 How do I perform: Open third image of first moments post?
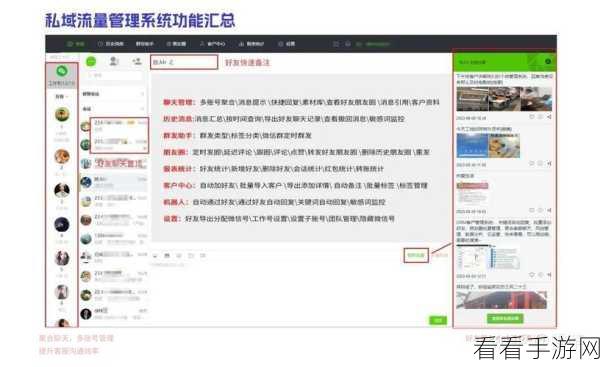click(536, 99)
